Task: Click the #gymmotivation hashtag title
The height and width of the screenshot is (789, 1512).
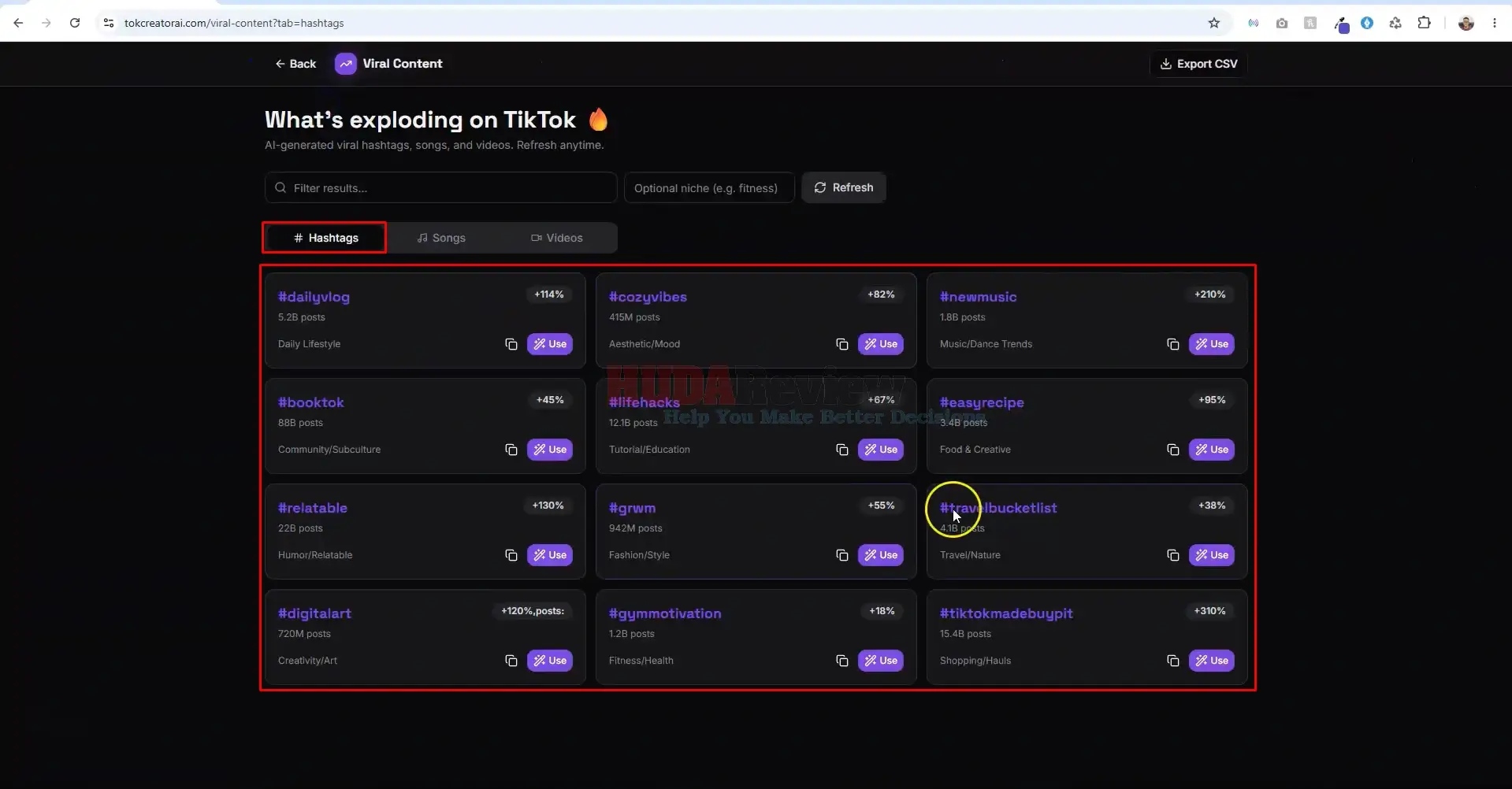Action: 665,613
